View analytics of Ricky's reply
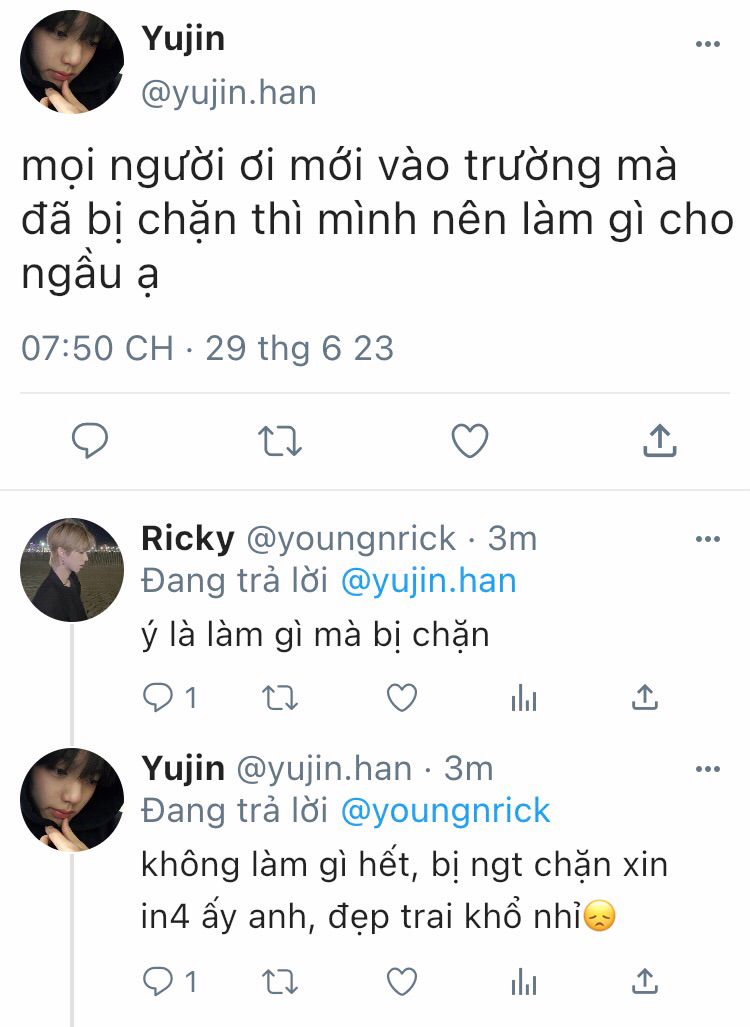 tap(524, 698)
